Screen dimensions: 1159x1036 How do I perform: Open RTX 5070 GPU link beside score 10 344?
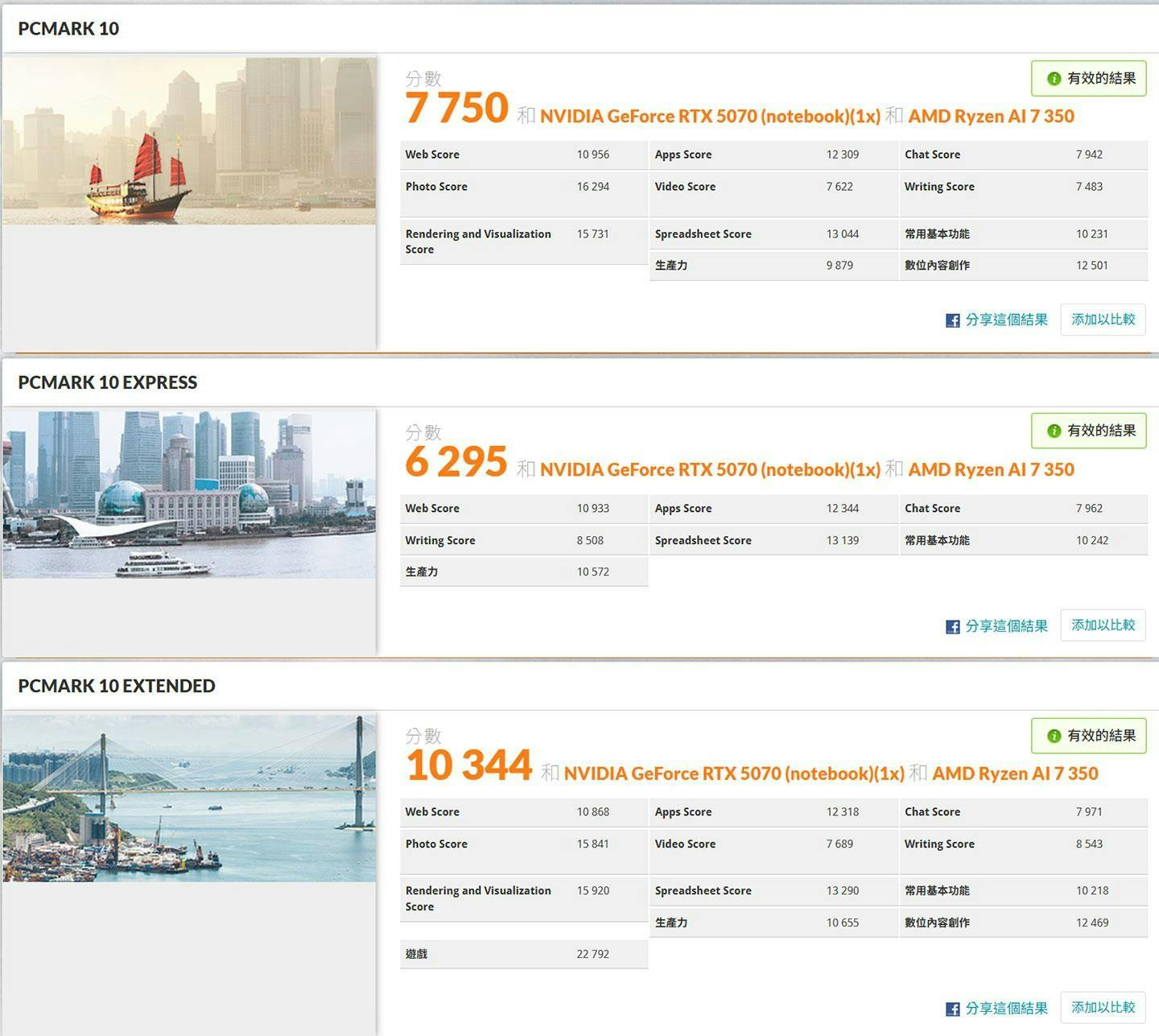point(734,774)
